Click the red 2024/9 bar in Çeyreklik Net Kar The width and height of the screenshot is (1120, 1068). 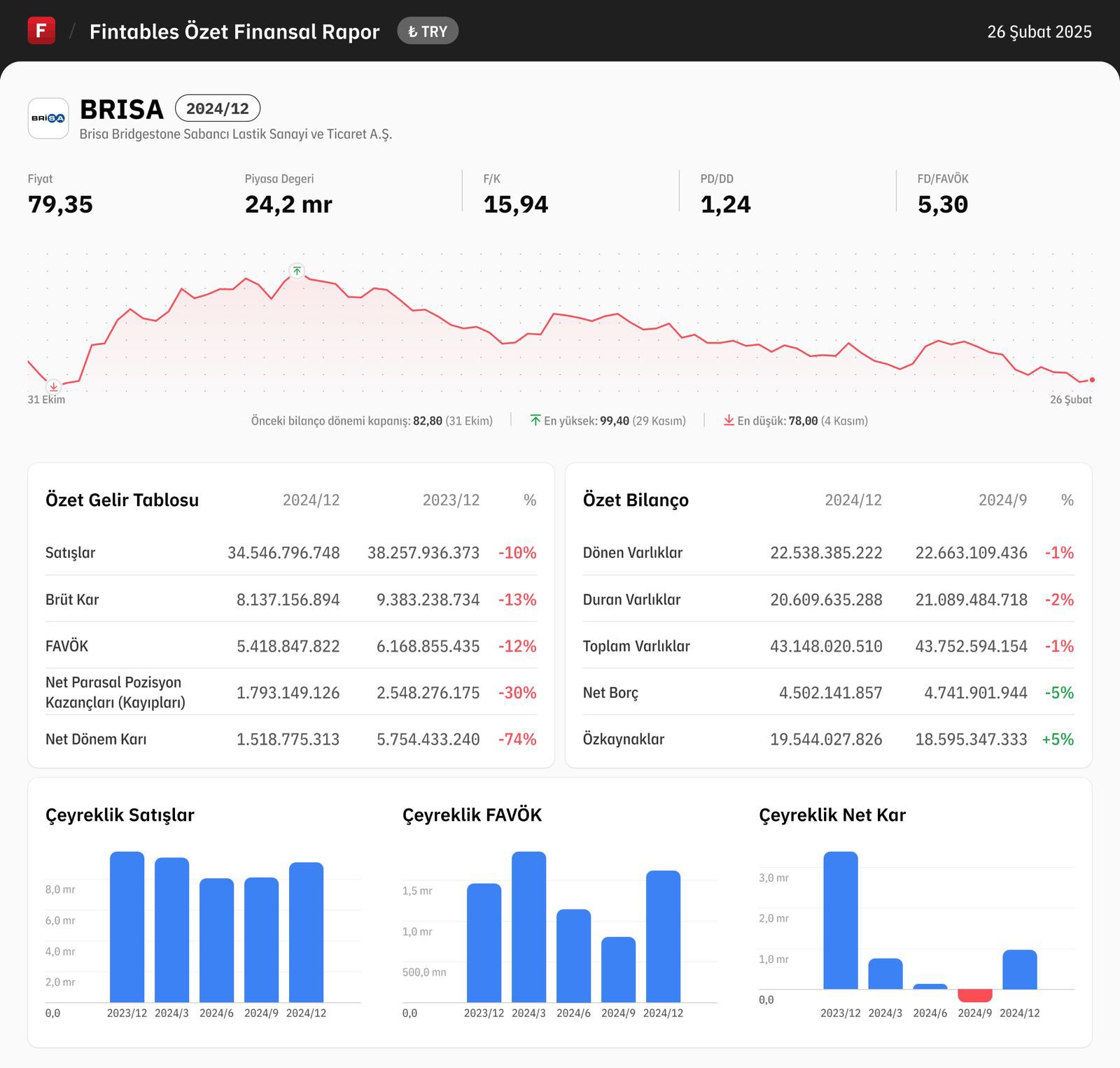pos(974,995)
